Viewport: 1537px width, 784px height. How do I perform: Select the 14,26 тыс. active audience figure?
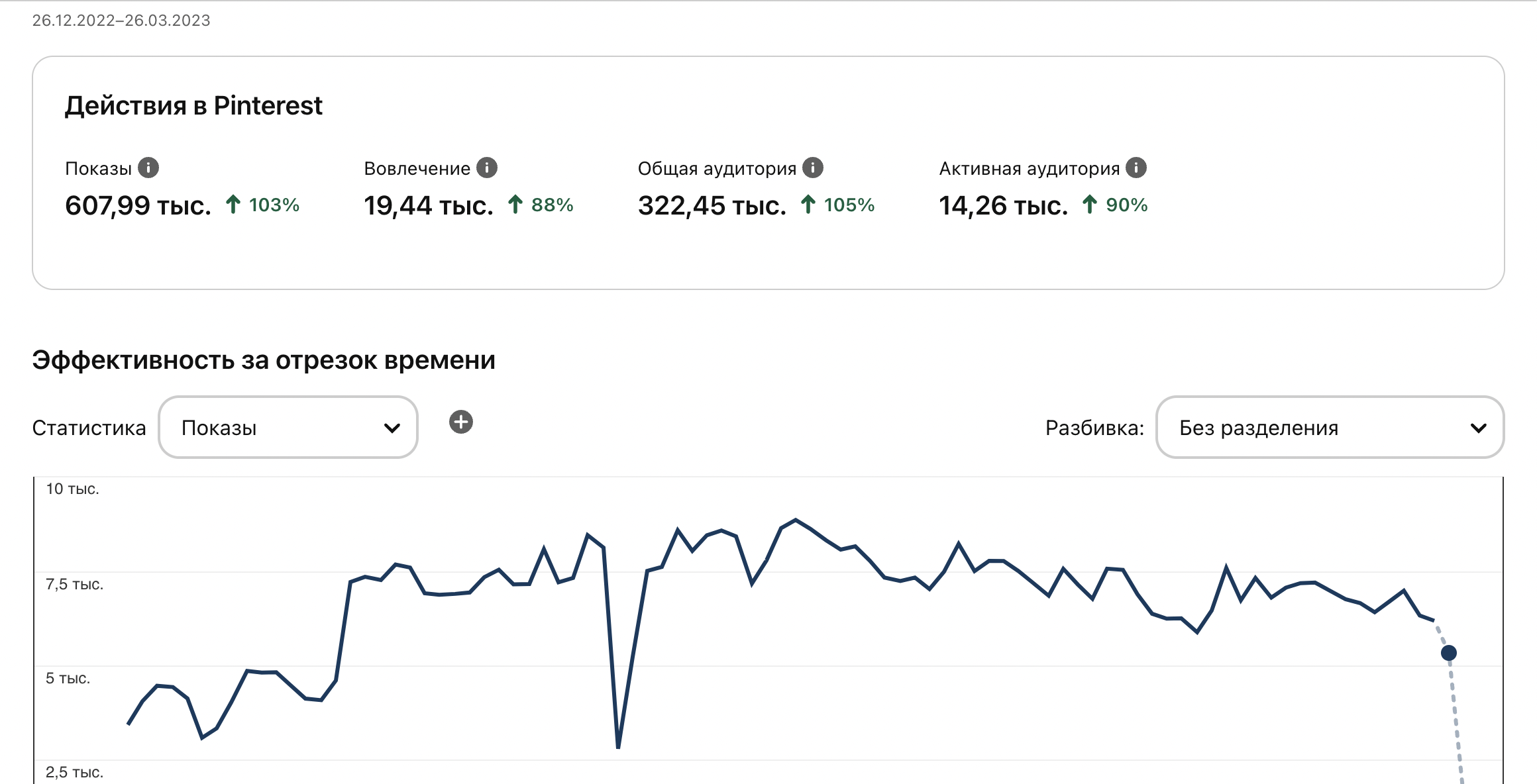(1004, 206)
